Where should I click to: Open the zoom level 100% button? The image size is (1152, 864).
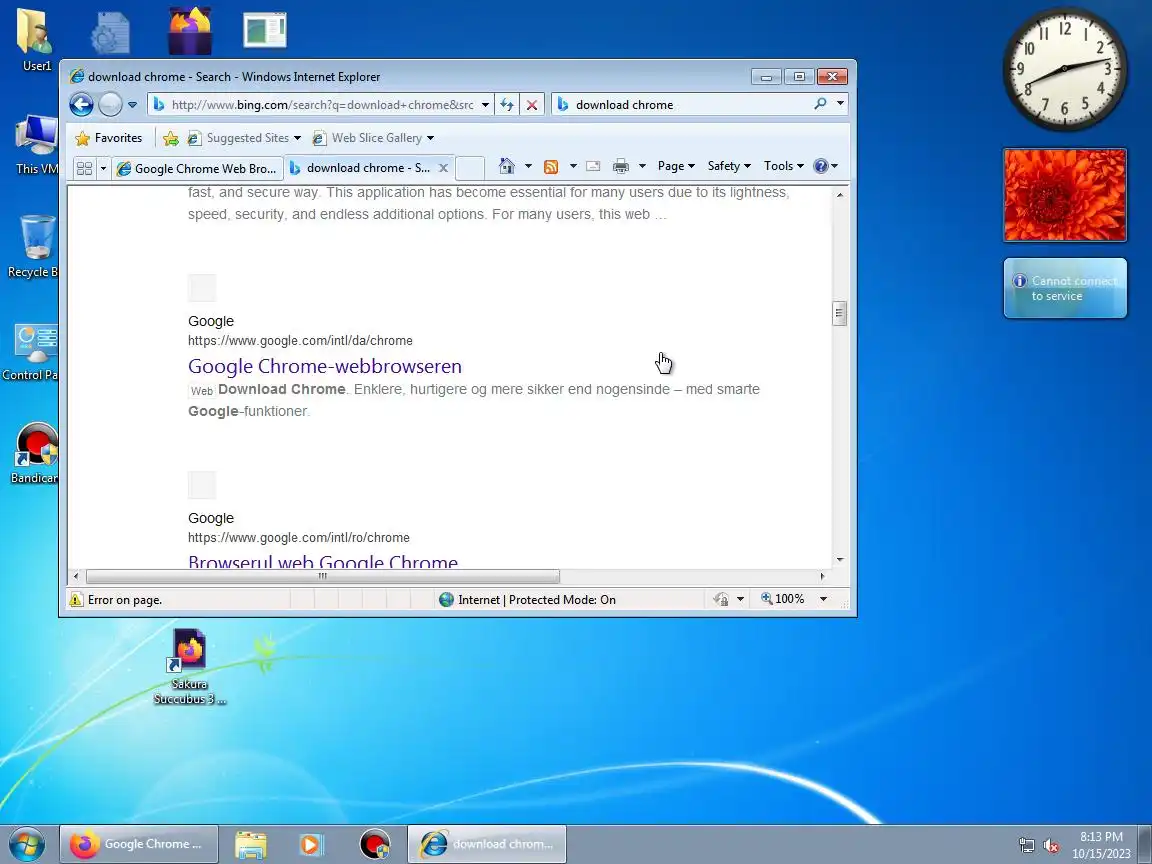coord(783,600)
